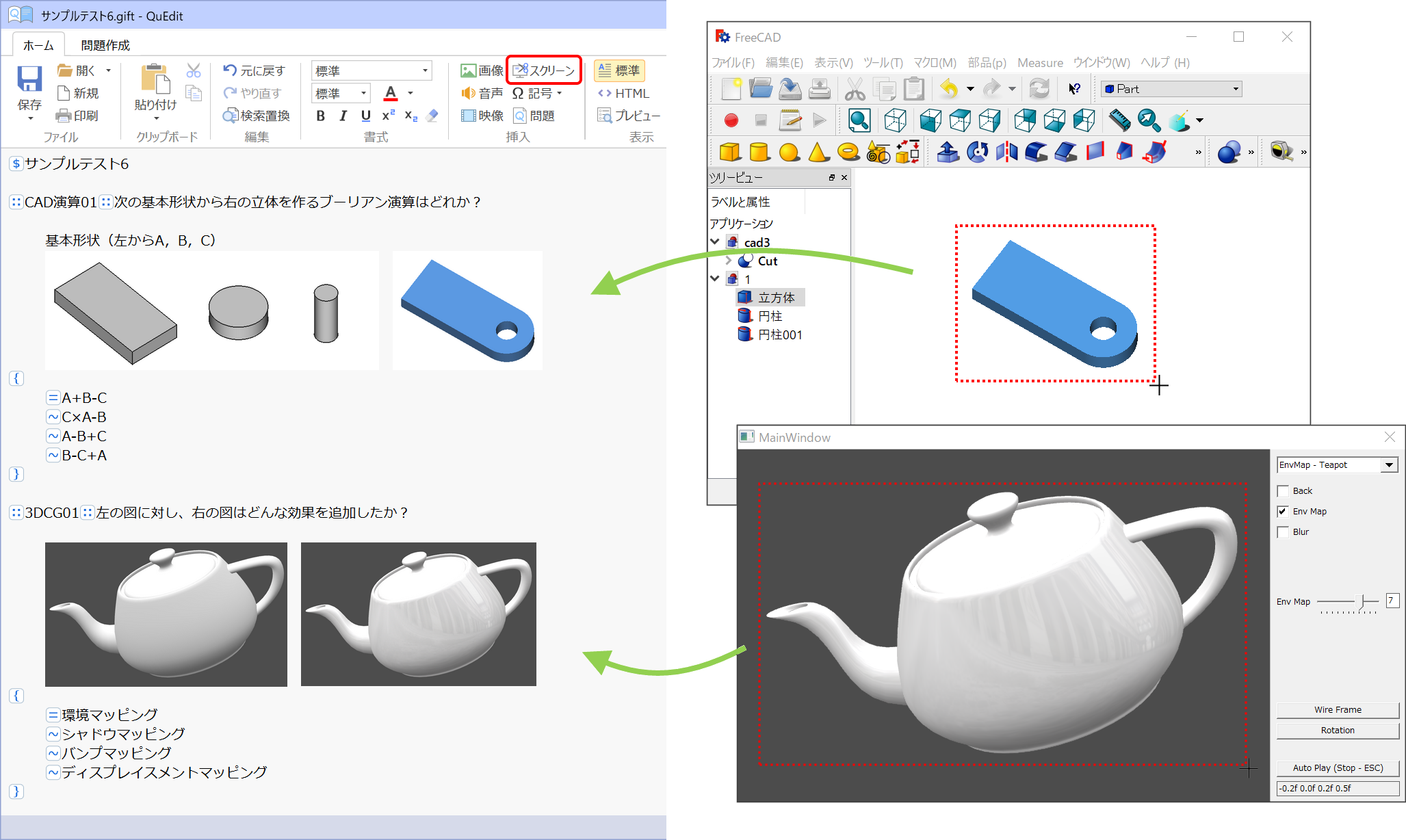The image size is (1406, 840).
Task: Click the スクリーン screen capture icon
Action: [521, 70]
